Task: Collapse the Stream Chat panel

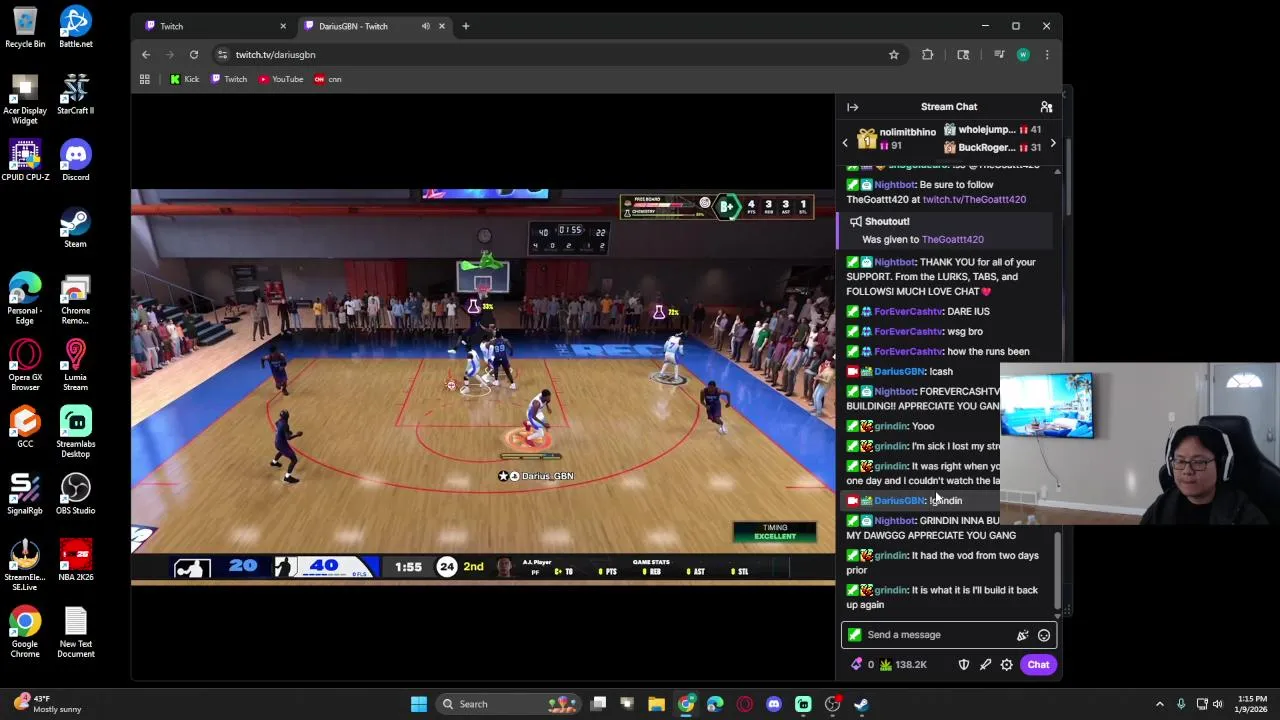Action: pos(852,107)
